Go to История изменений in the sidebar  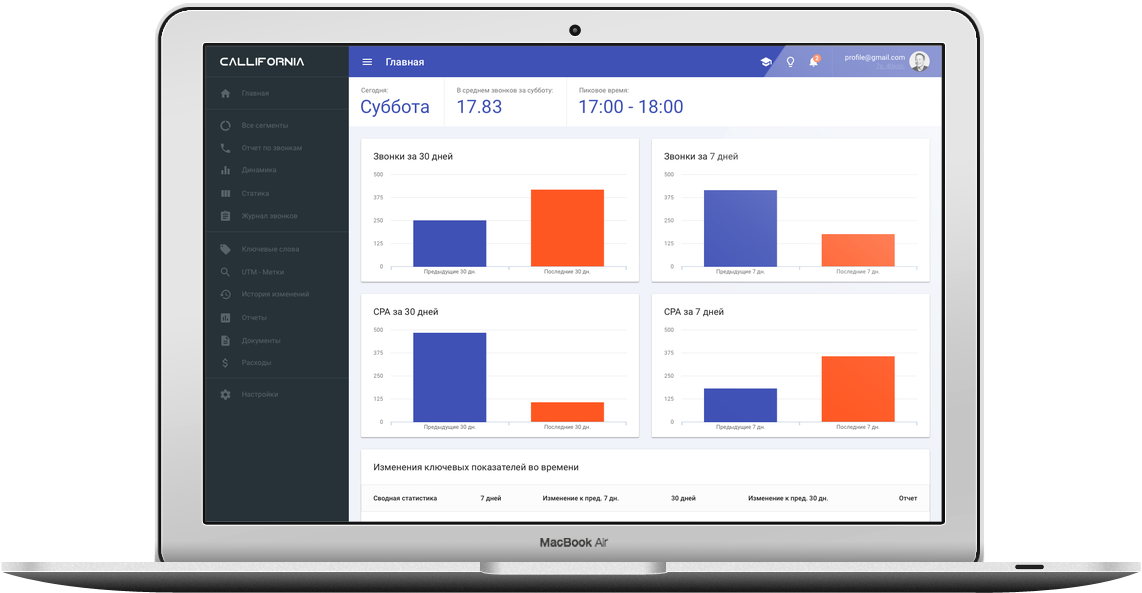275,294
